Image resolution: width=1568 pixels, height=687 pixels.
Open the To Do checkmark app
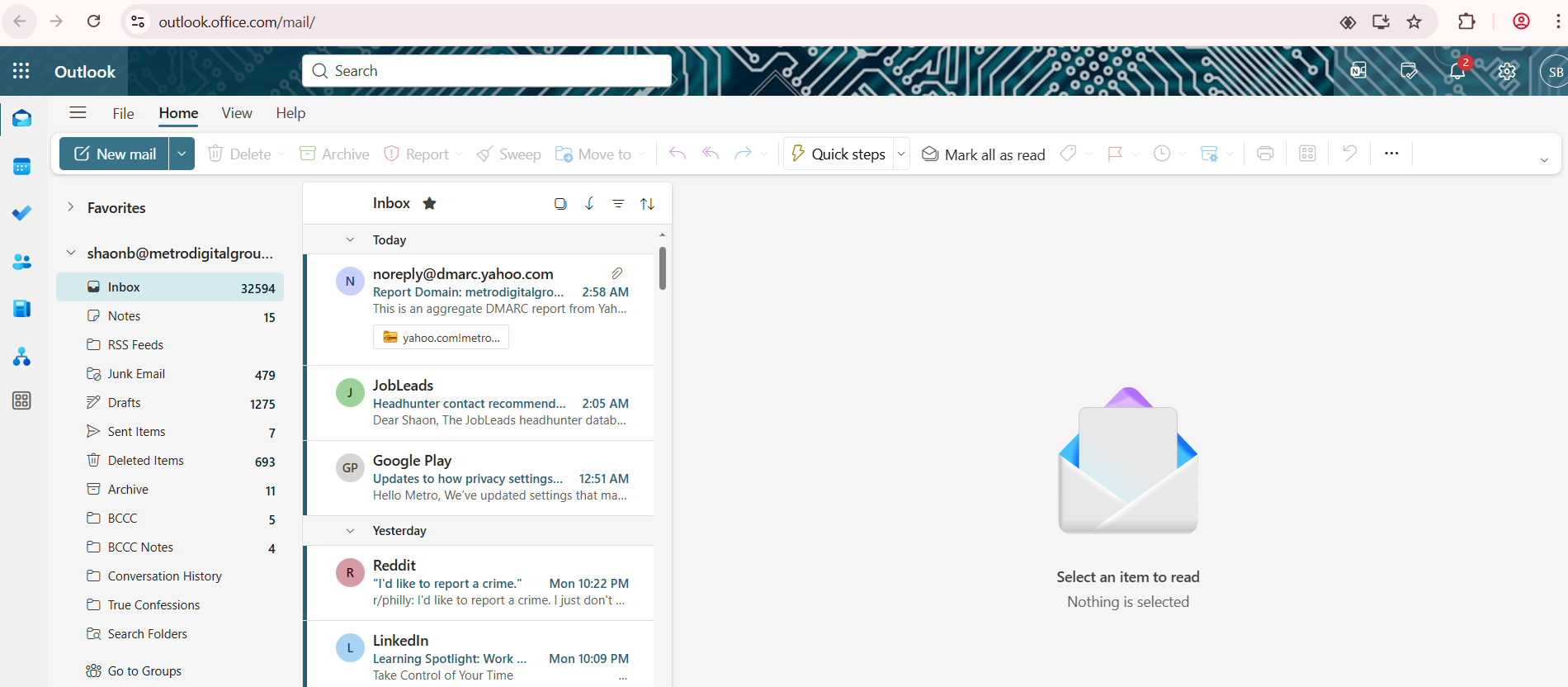[x=22, y=214]
